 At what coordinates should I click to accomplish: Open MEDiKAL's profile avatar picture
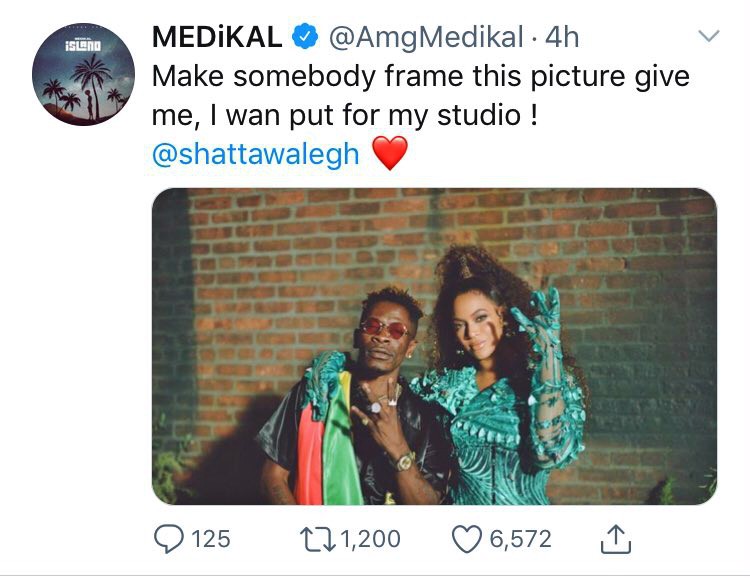83,75
